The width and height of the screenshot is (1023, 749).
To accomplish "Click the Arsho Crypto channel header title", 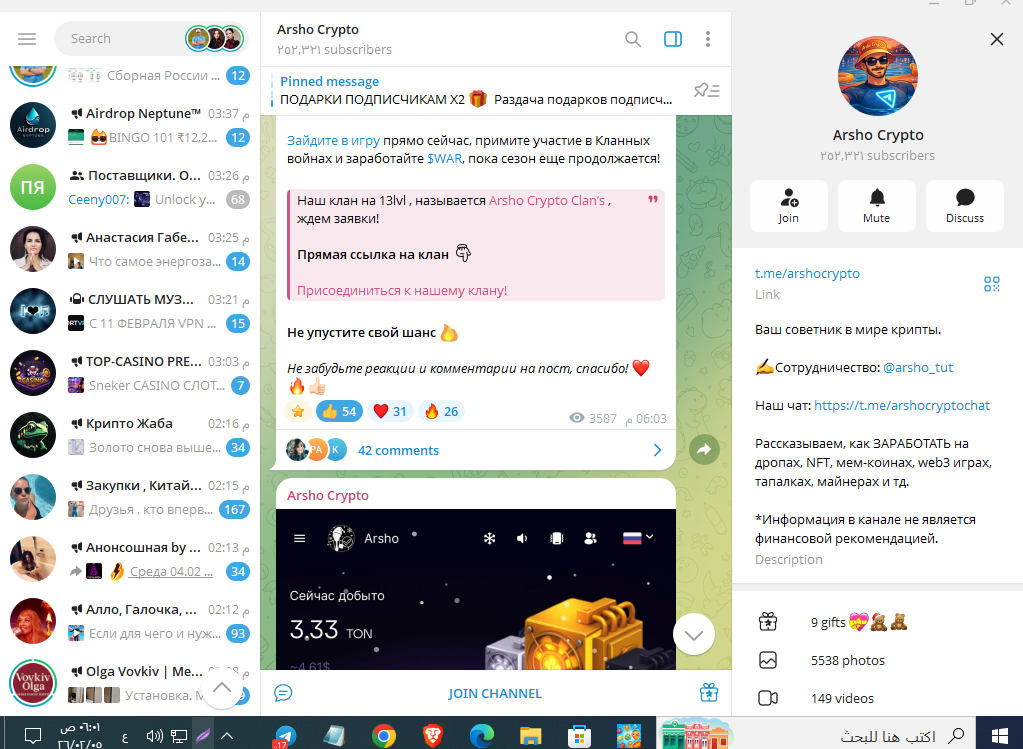I will (x=318, y=29).
